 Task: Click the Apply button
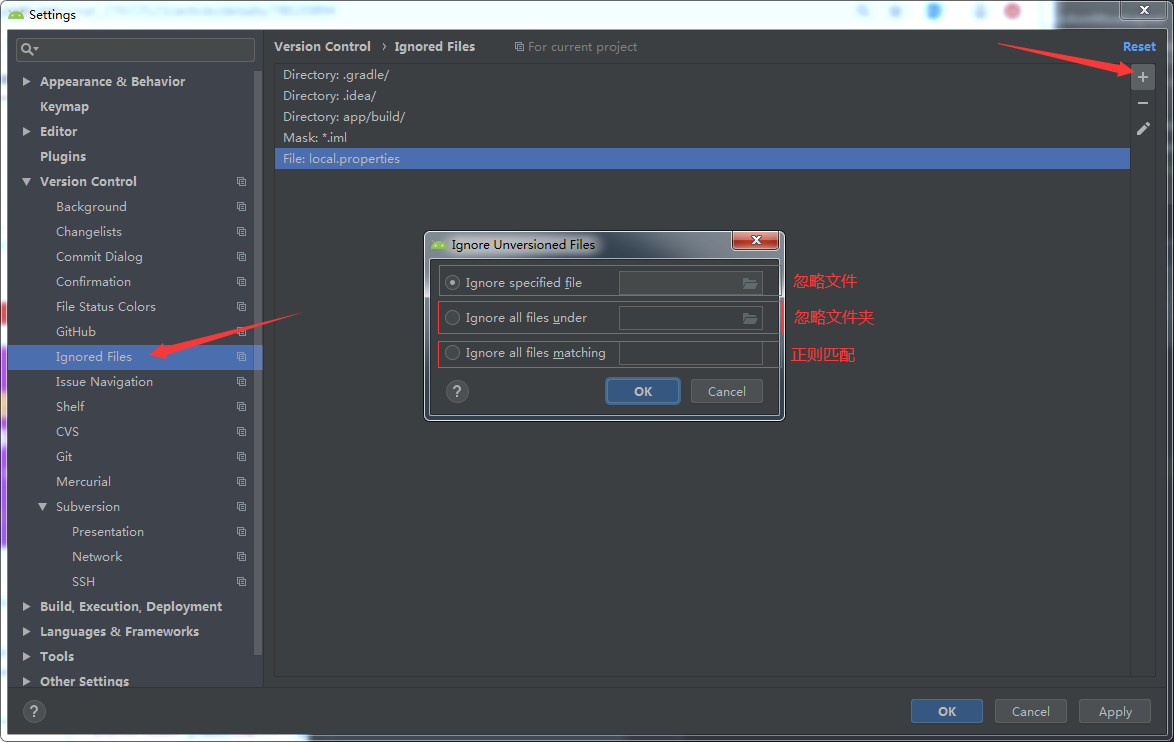point(1114,711)
